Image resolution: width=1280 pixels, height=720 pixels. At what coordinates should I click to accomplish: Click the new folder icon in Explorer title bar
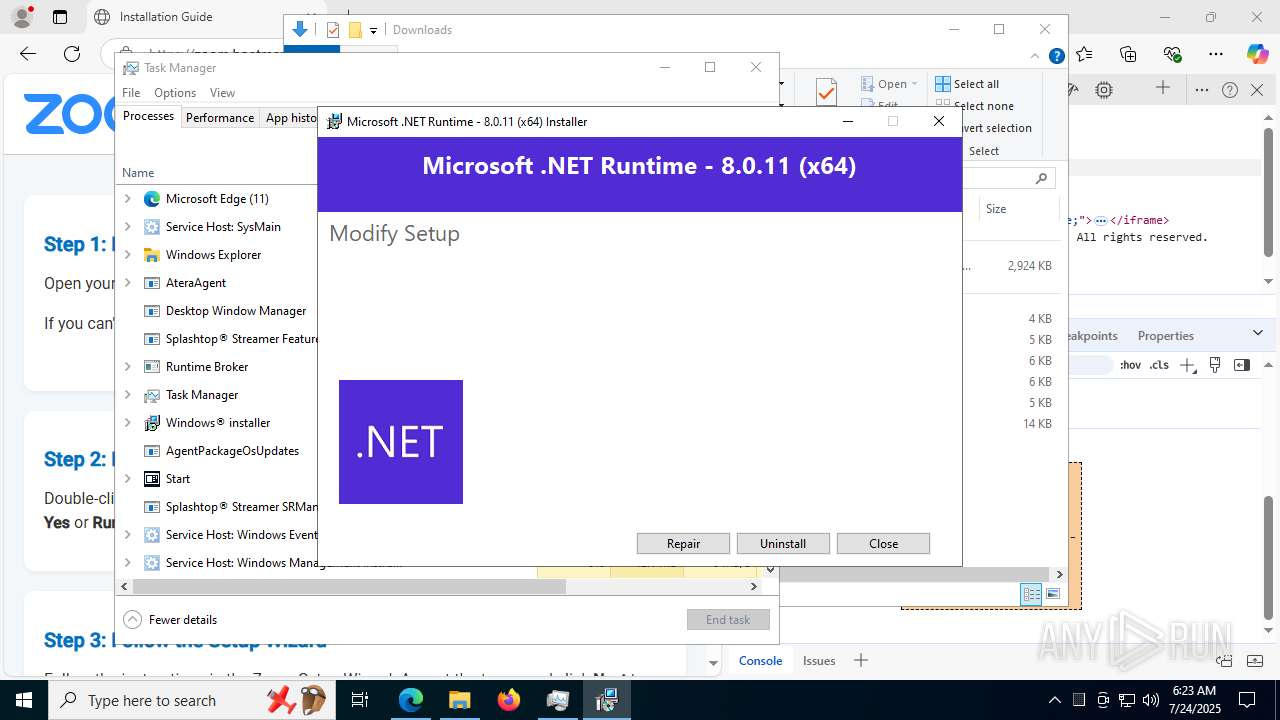pyautogui.click(x=354, y=30)
